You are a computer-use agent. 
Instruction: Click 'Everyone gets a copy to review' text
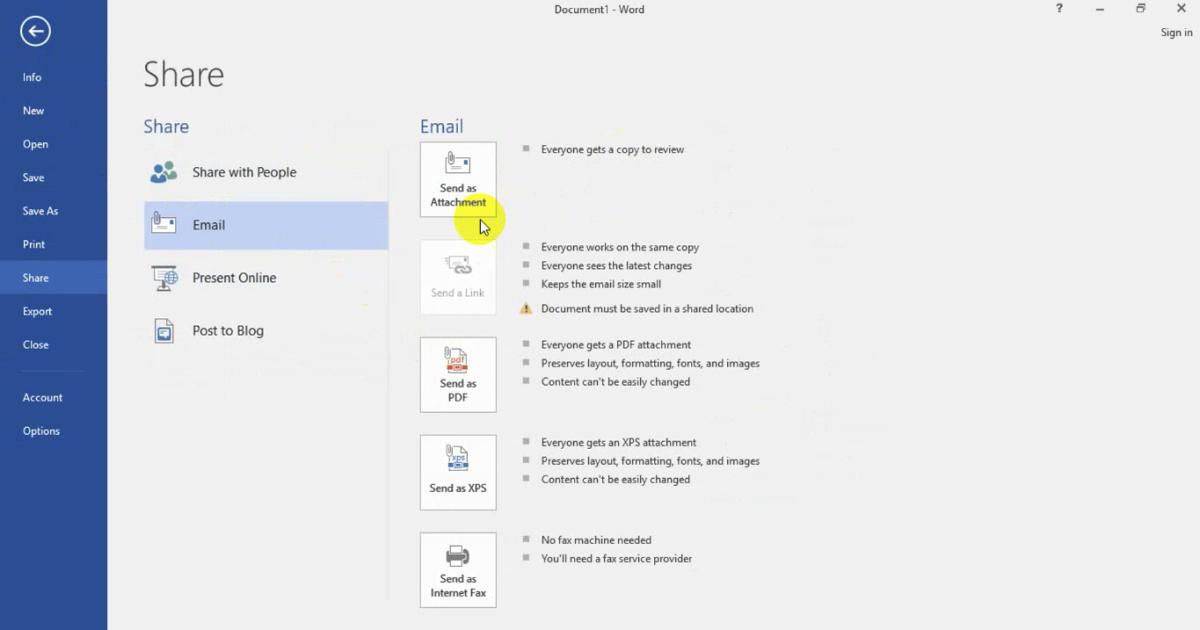tap(612, 150)
